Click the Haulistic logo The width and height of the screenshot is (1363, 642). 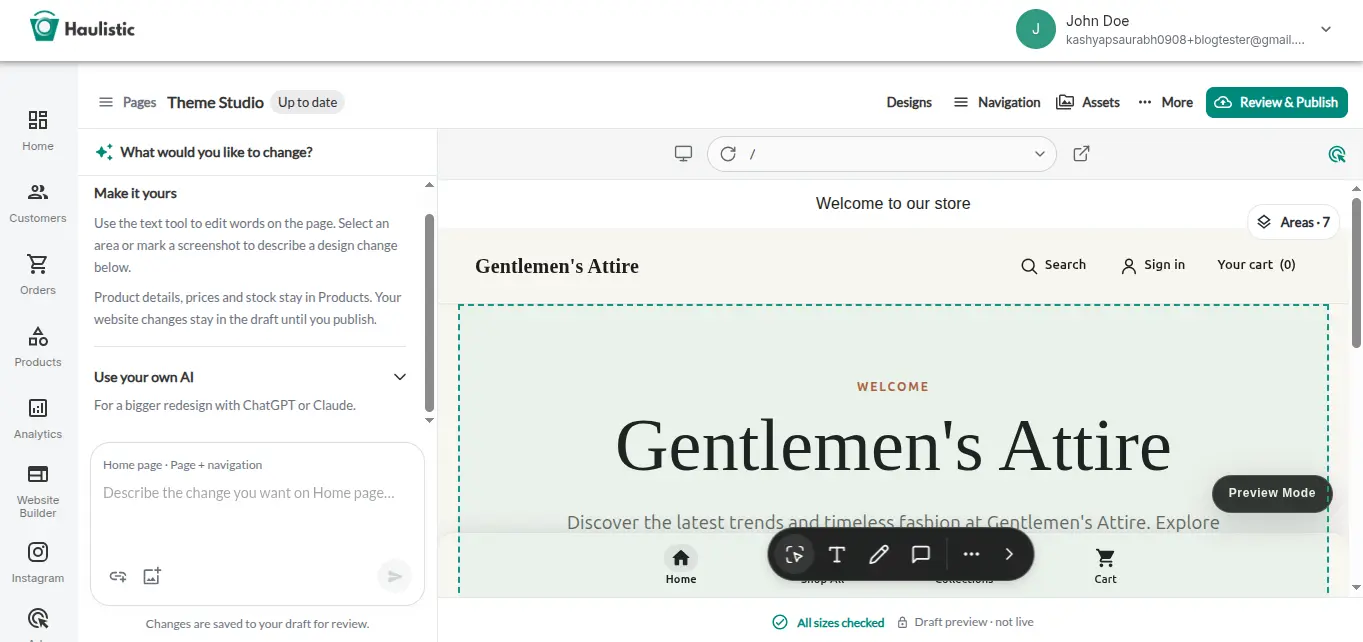click(x=82, y=27)
